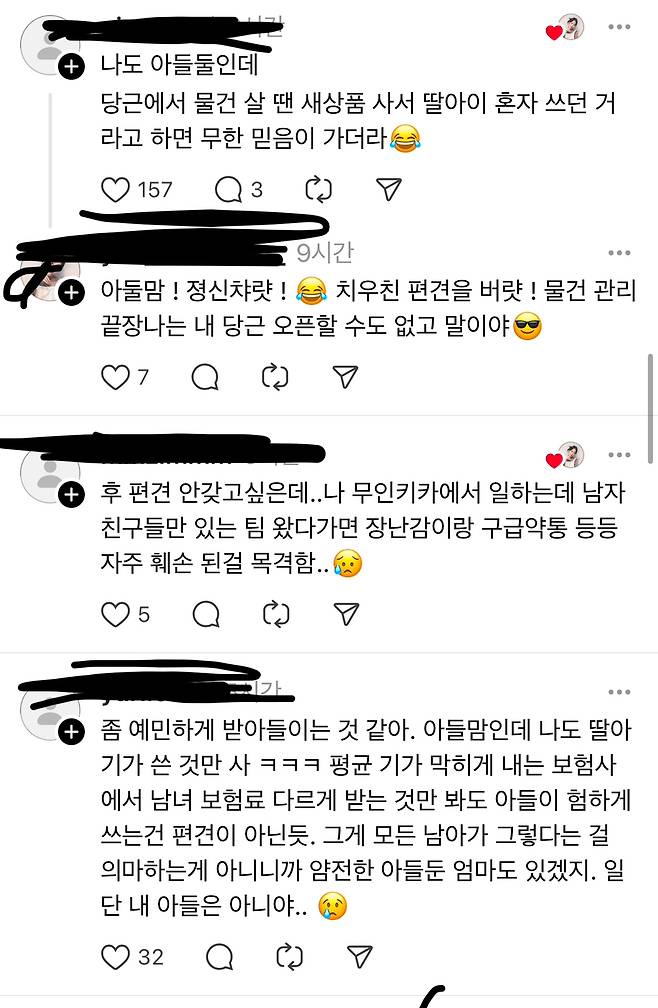The image size is (658, 1008).
Task: Open replies on the 157-likes comment
Action: 228,190
